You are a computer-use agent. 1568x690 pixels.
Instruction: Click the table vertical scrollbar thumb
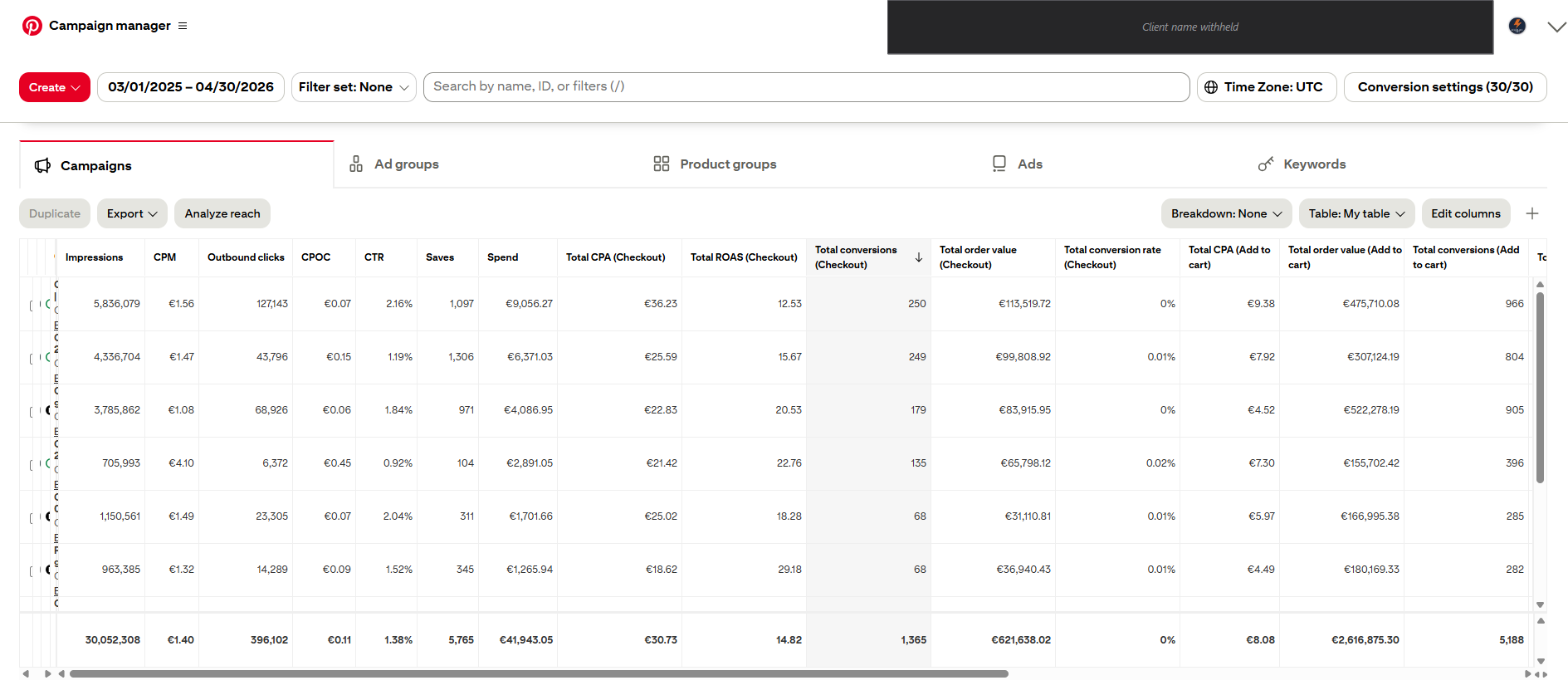(x=1540, y=387)
